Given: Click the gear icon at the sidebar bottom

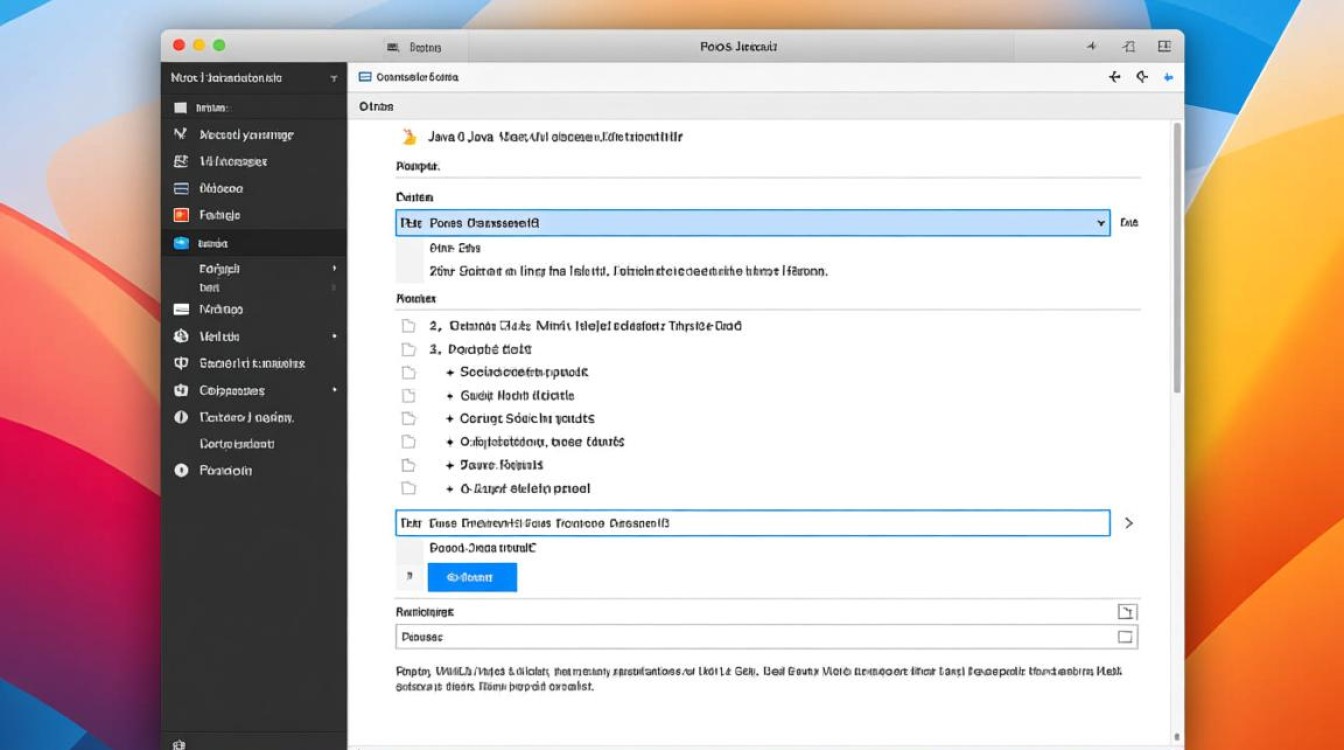Looking at the screenshot, I should 179,743.
